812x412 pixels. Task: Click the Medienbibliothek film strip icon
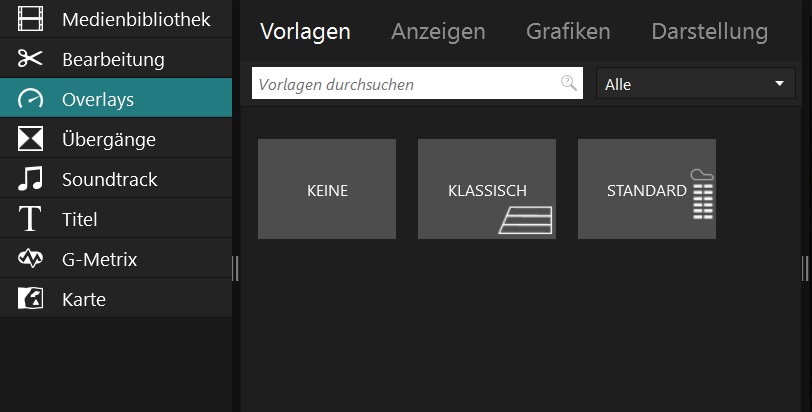[x=31, y=19]
